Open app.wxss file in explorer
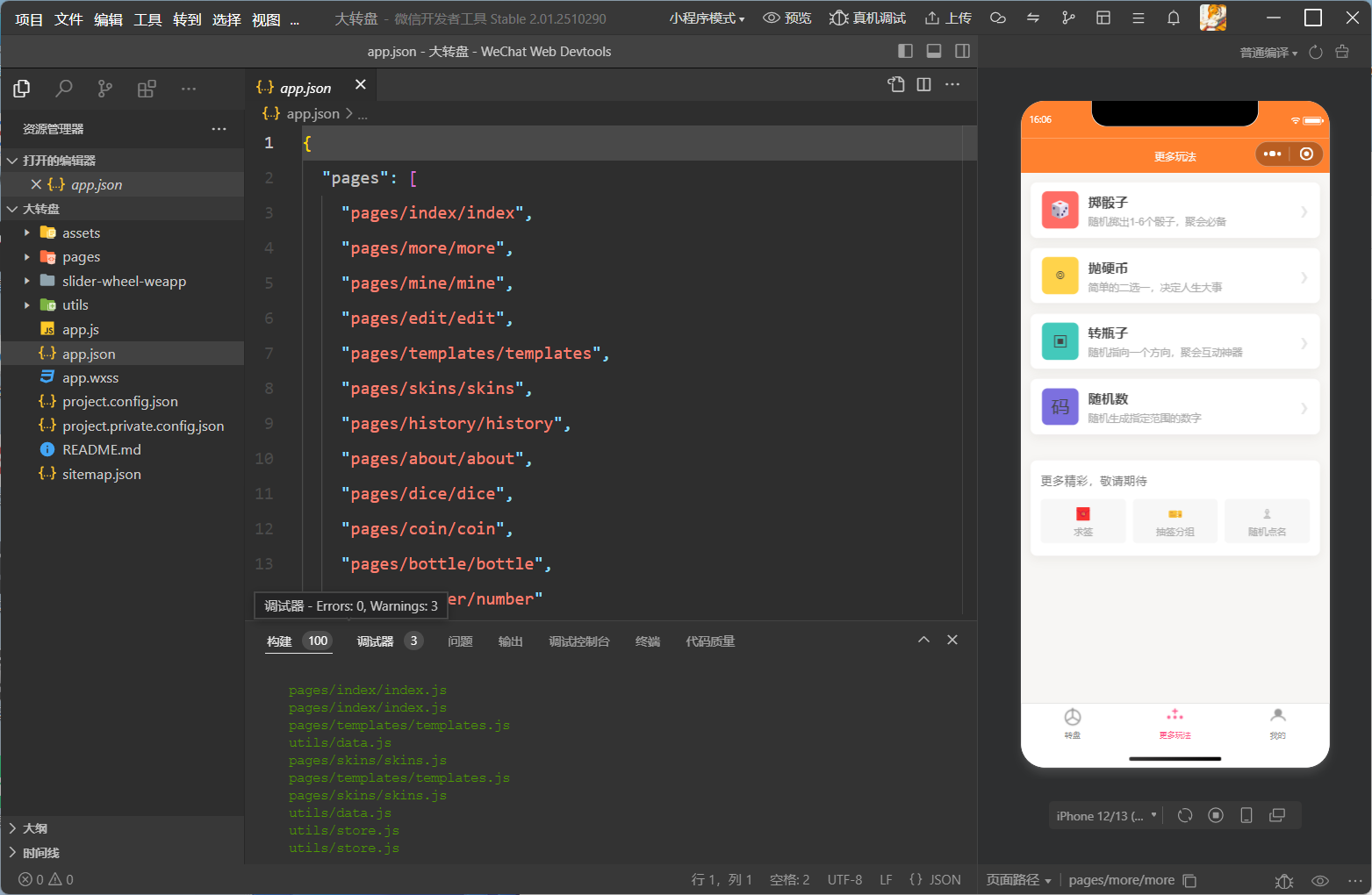1372x895 pixels. 90,378
